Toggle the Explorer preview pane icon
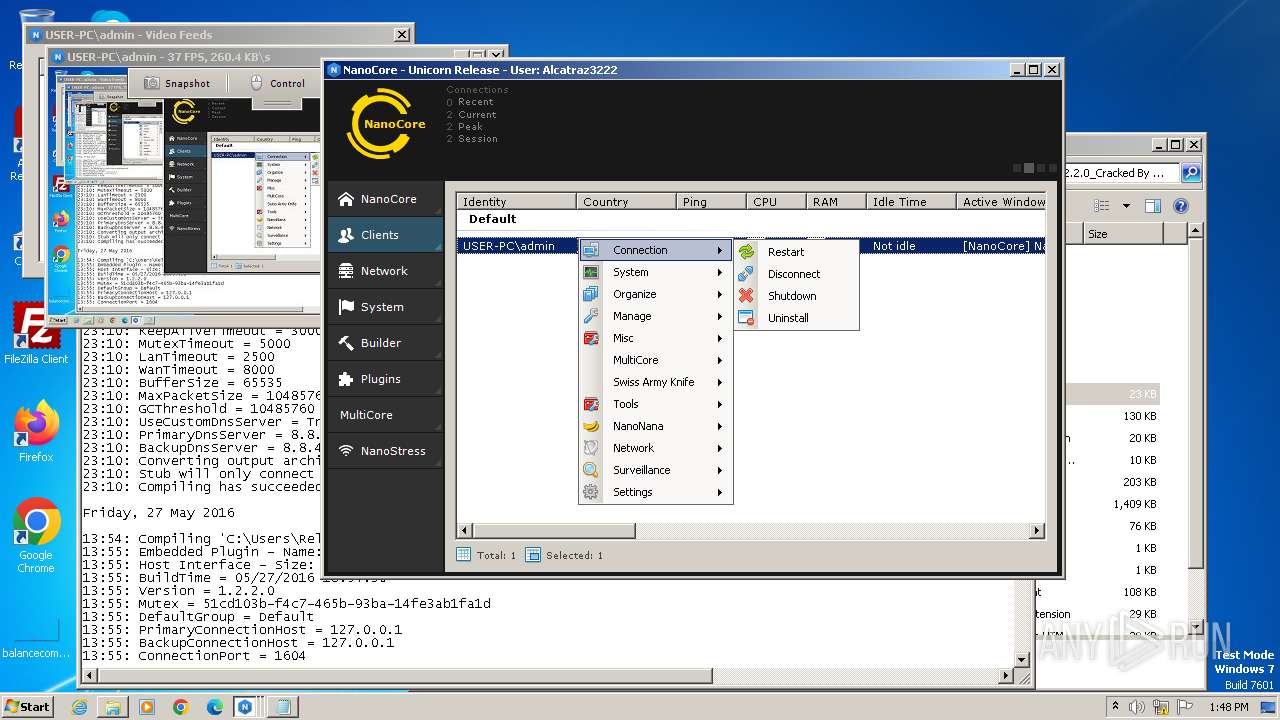 tap(1153, 206)
